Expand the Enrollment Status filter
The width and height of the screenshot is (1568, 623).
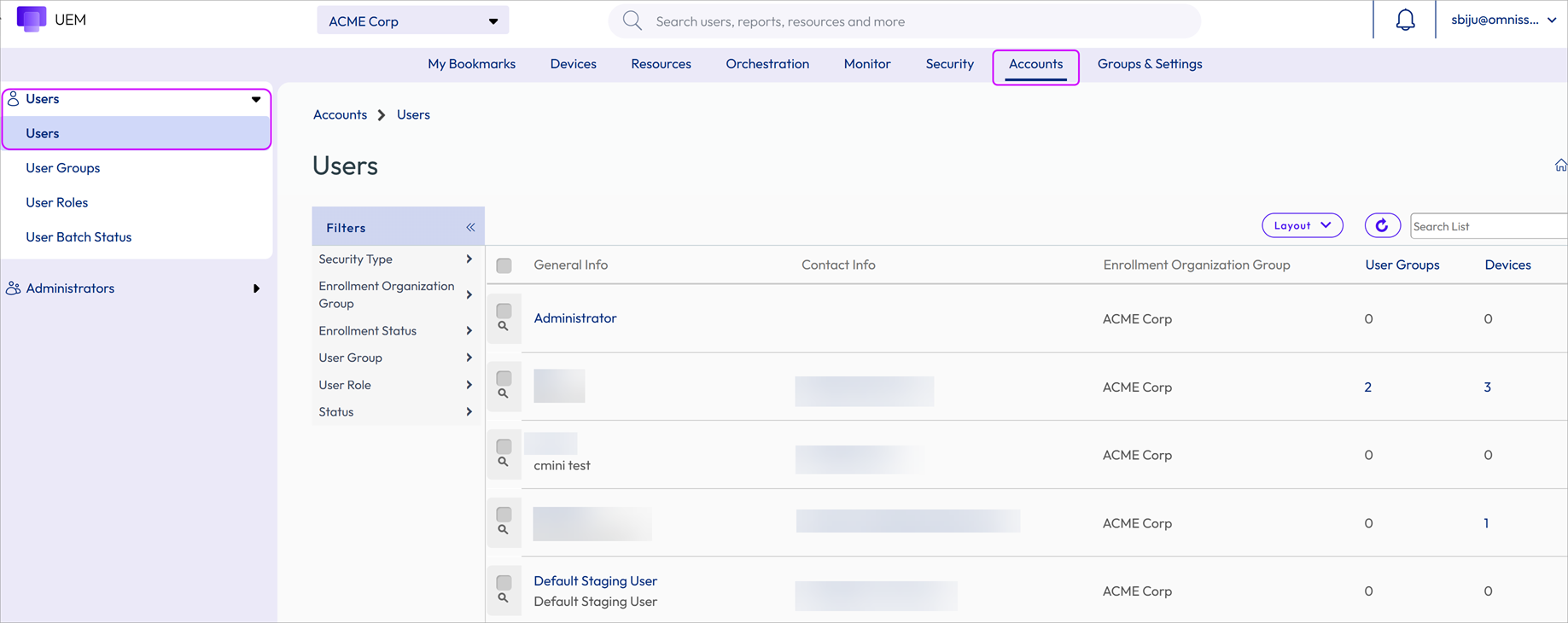pos(396,330)
